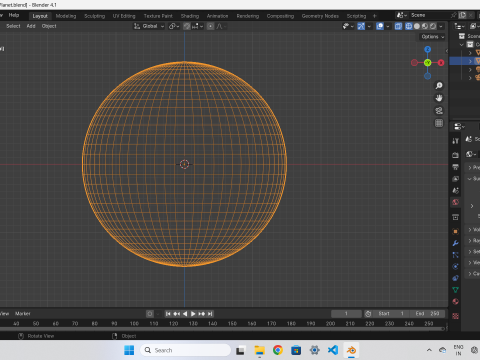The width and height of the screenshot is (480, 360).
Task: Switch to wireframe viewport shading
Action: point(409,26)
